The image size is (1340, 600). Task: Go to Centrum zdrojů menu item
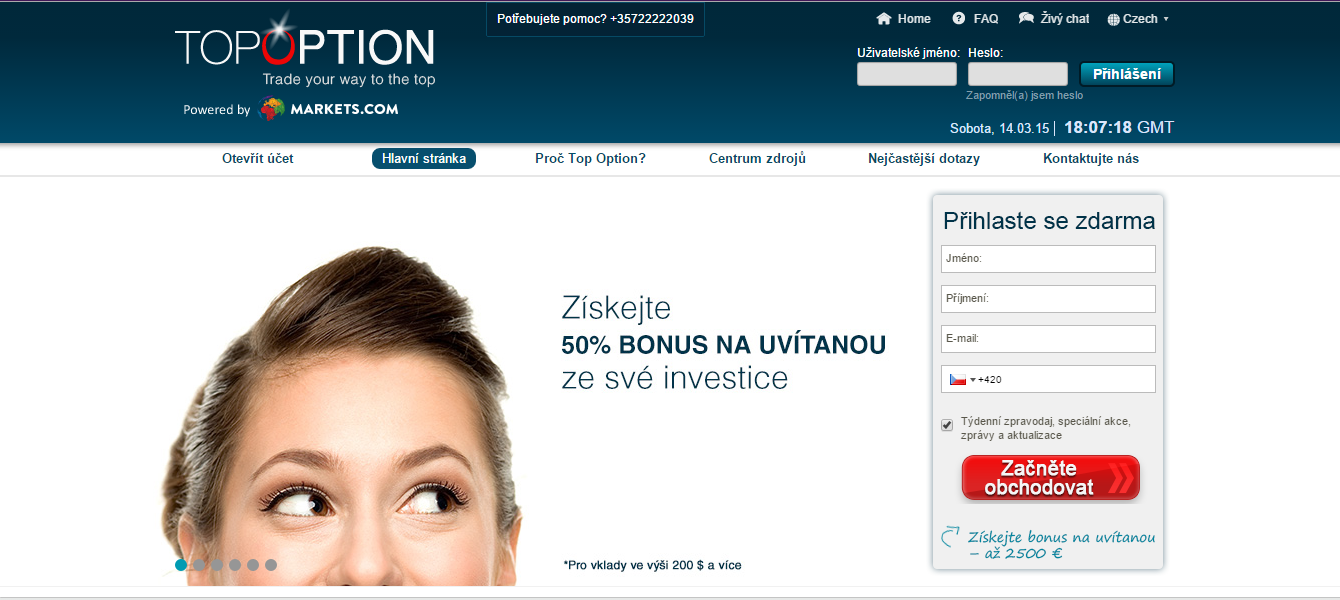pyautogui.click(x=757, y=158)
